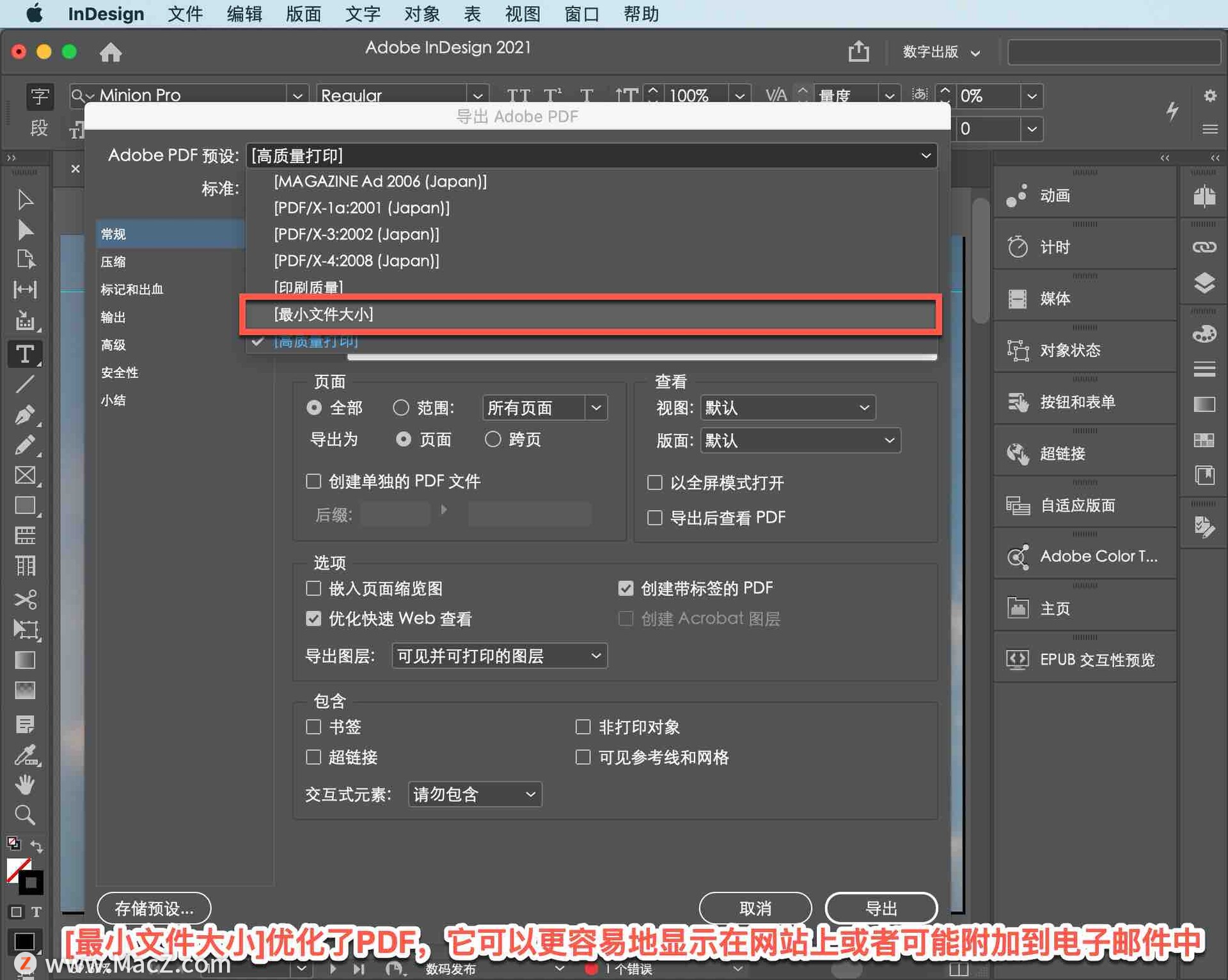The width and height of the screenshot is (1228, 980).
Task: Open the 视图 (View) dropdown
Action: [788, 407]
